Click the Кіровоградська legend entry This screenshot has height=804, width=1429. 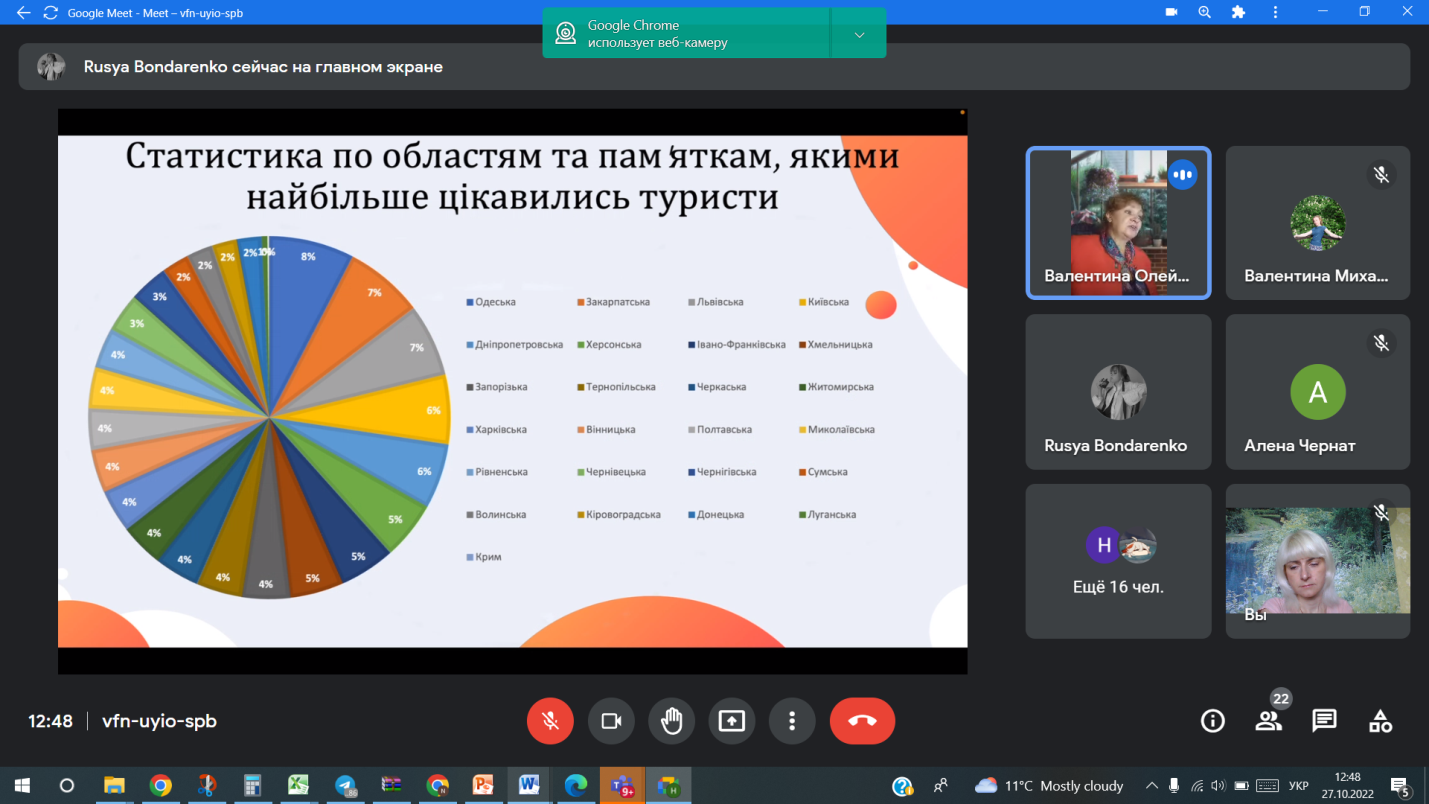coord(619,514)
